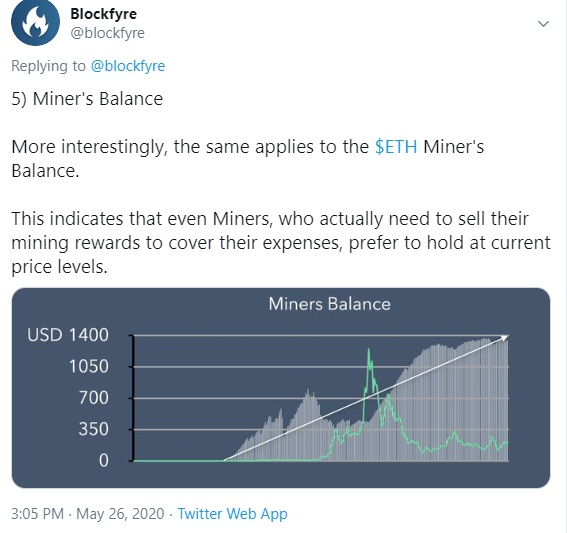Click the "price levels." tweet text

[x=60, y=267]
